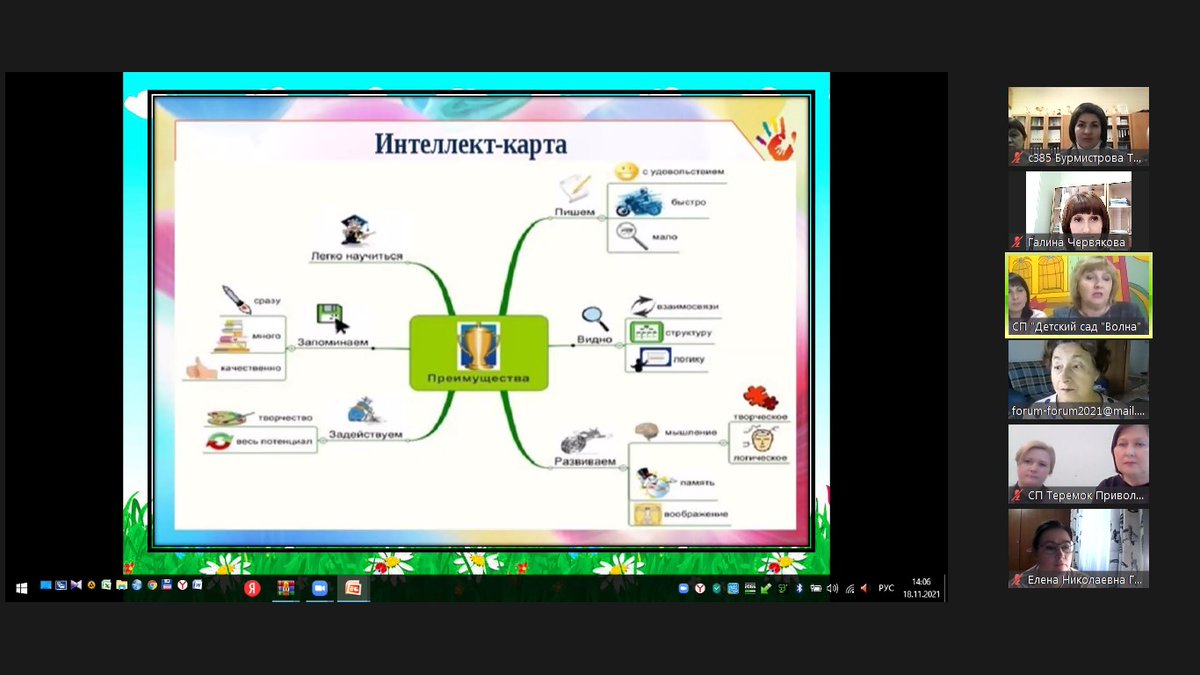Click muted mic icon on Елена Николаевна tile
1200x675 pixels.
1018,580
